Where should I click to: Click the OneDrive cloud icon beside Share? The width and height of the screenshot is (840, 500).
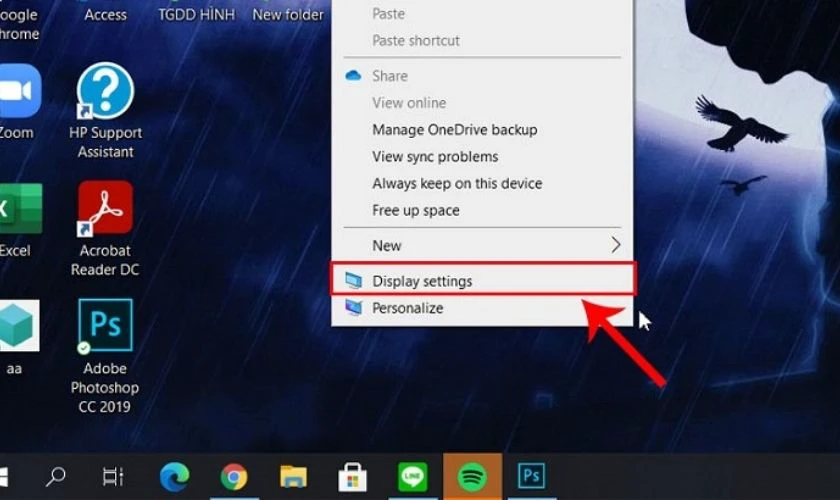353,76
